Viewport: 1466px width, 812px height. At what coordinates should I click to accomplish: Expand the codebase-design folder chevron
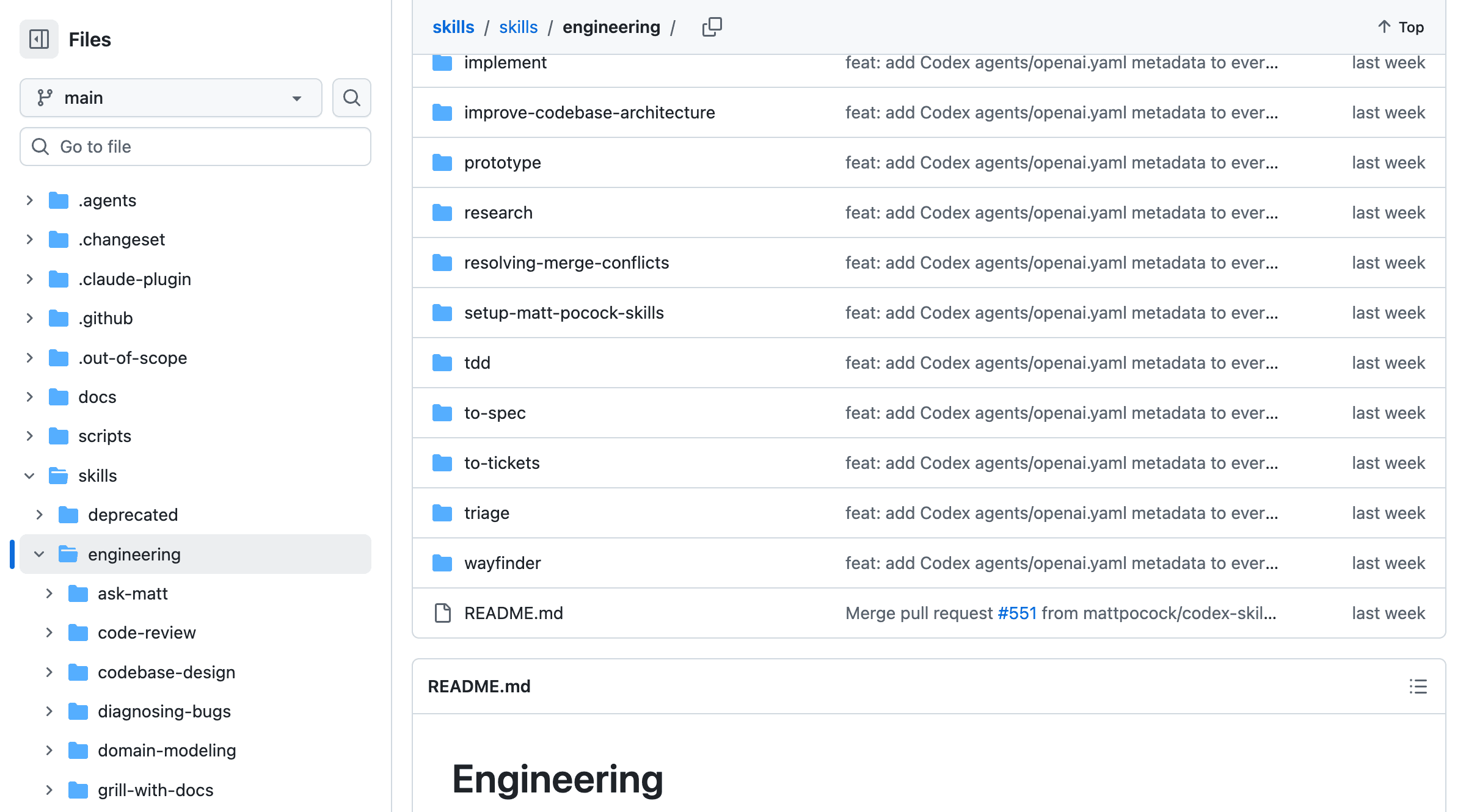tap(49, 672)
